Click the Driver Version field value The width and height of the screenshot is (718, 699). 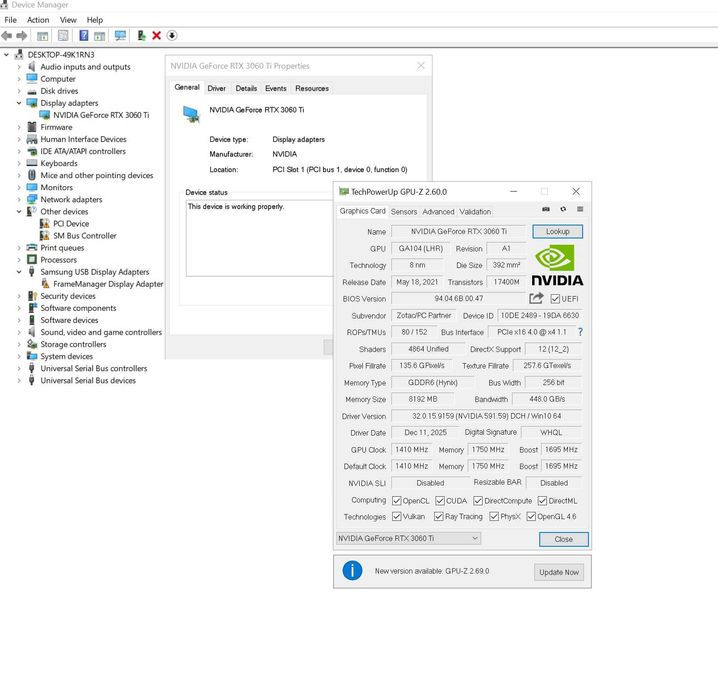[486, 416]
